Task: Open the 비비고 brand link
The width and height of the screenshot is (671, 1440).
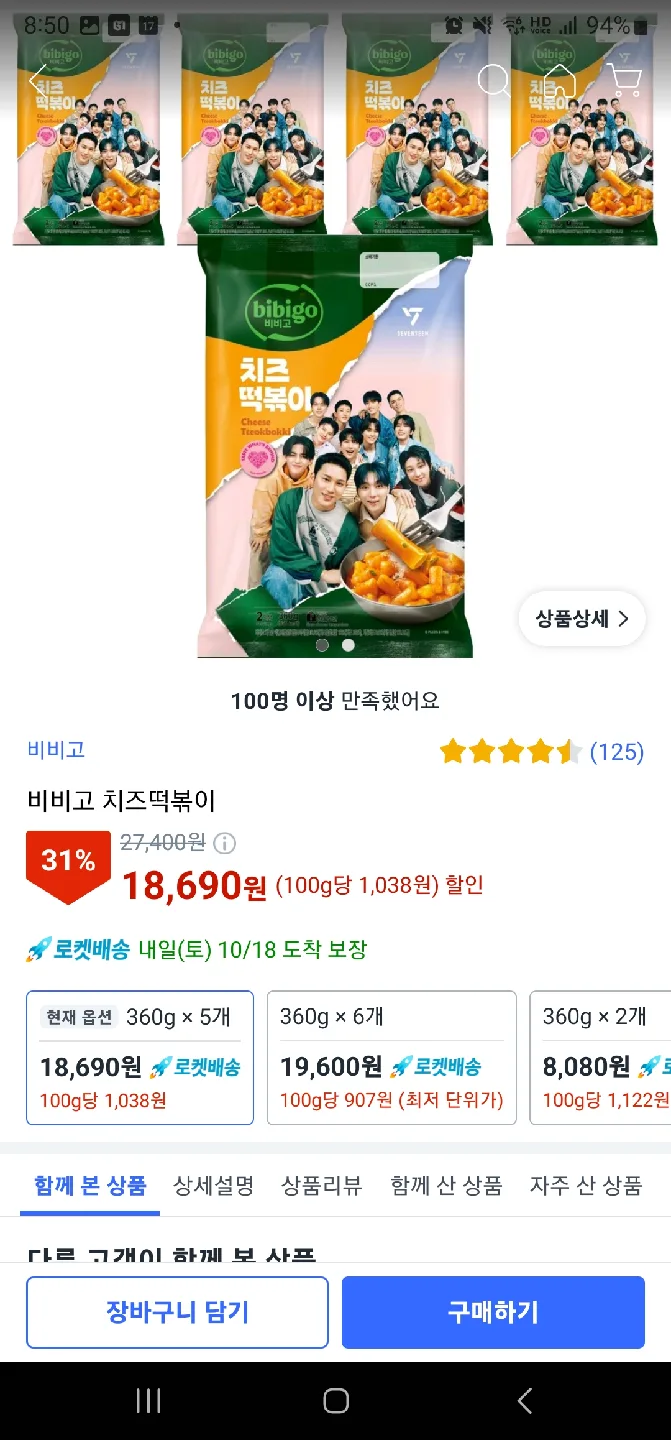Action: (x=56, y=749)
